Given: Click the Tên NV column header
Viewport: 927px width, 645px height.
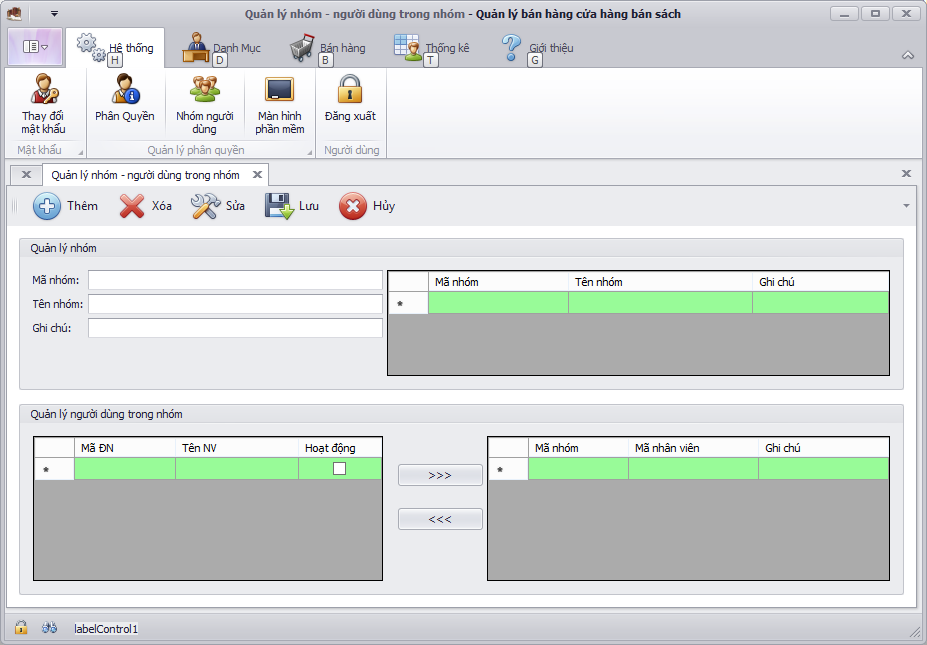Looking at the screenshot, I should coord(237,448).
